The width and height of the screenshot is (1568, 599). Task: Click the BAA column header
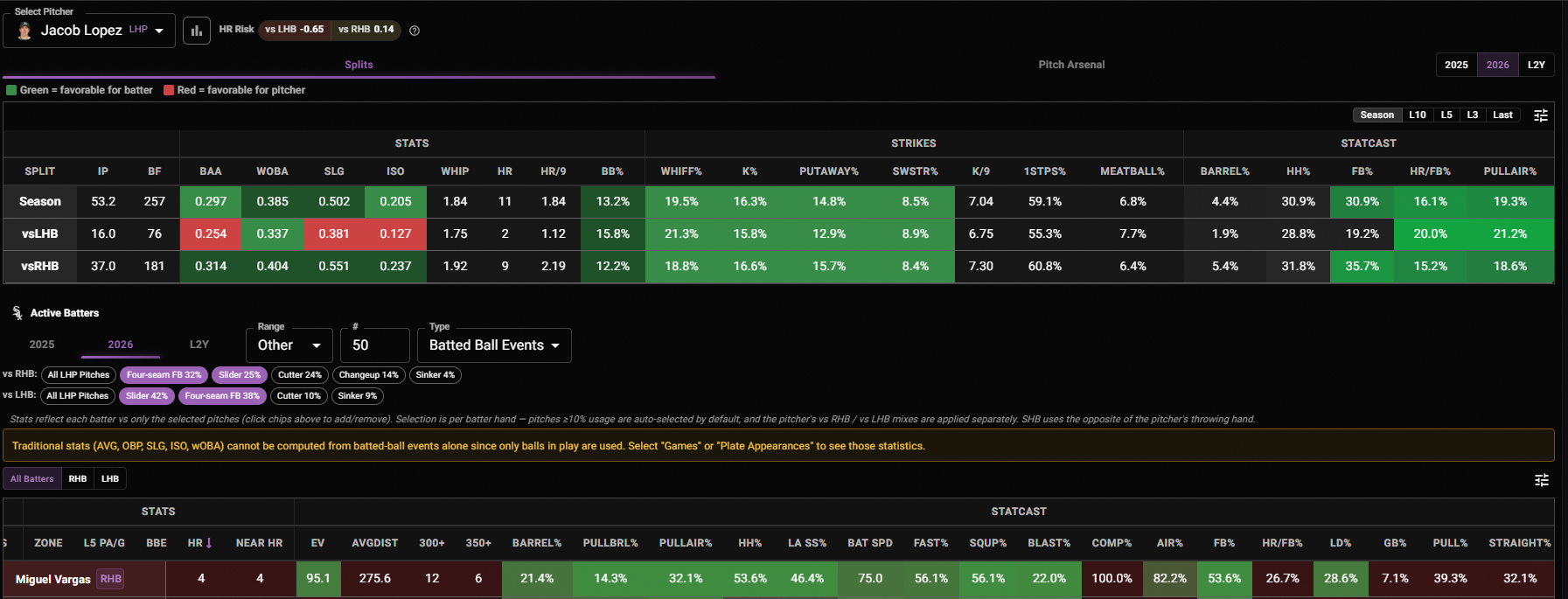pyautogui.click(x=211, y=171)
